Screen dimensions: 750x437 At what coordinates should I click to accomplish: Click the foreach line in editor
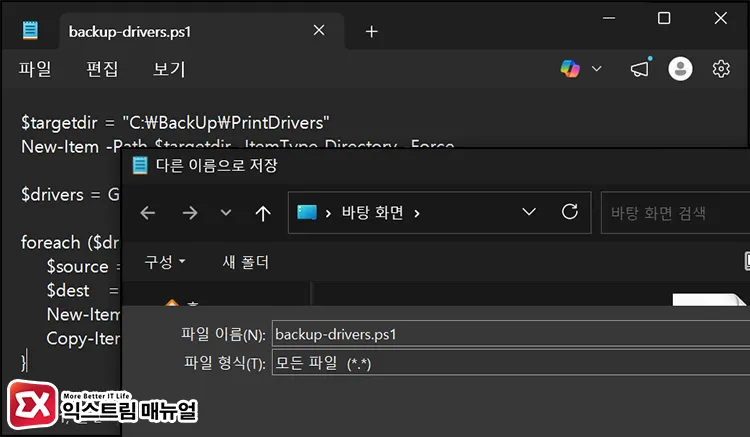[70, 242]
